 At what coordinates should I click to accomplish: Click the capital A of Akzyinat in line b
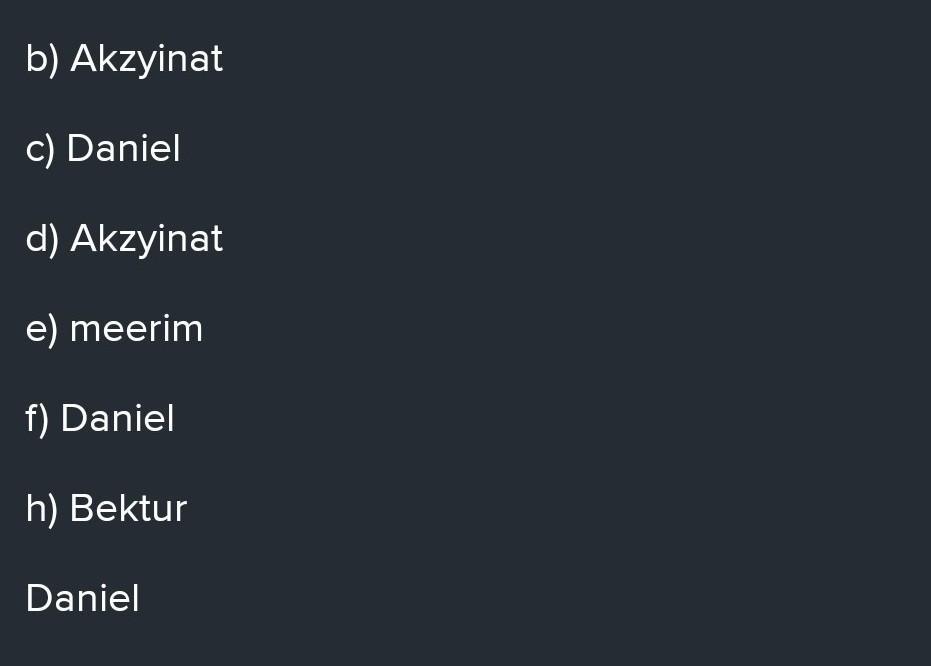[83, 59]
